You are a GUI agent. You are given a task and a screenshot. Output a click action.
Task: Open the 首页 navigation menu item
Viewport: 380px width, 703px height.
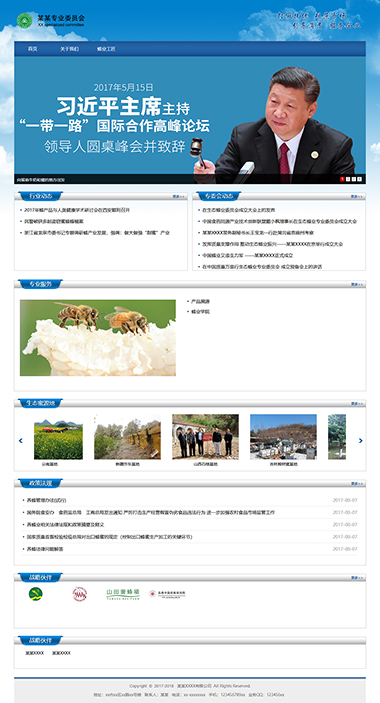click(33, 49)
